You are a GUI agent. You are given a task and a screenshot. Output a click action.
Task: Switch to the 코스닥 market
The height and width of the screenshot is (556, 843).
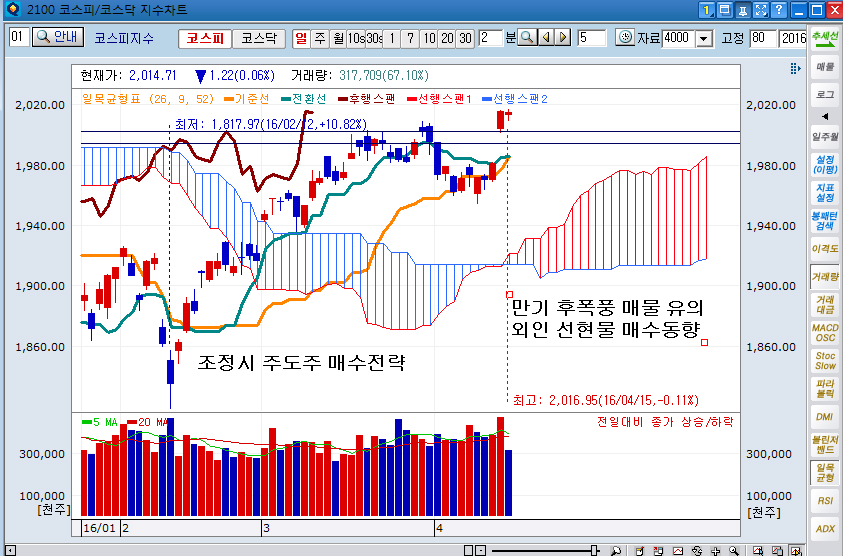pyautogui.click(x=258, y=38)
